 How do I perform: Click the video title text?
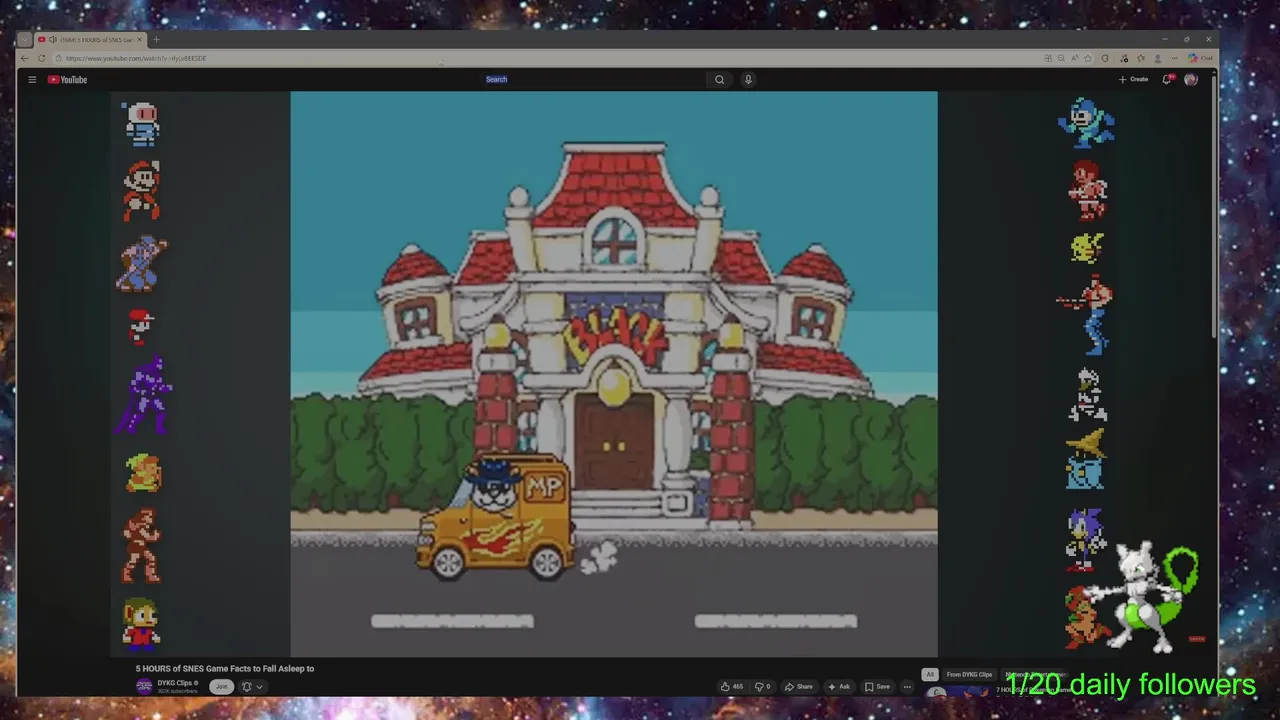[225, 668]
